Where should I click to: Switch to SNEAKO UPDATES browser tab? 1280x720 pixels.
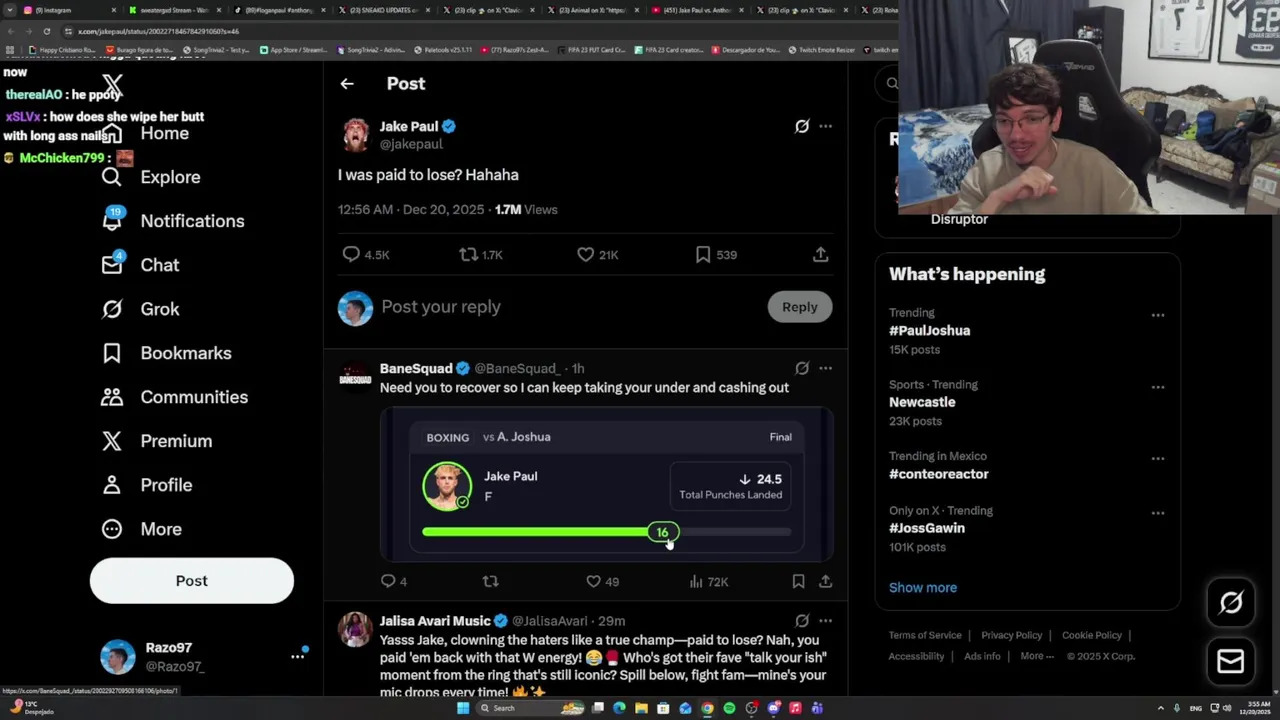point(384,10)
